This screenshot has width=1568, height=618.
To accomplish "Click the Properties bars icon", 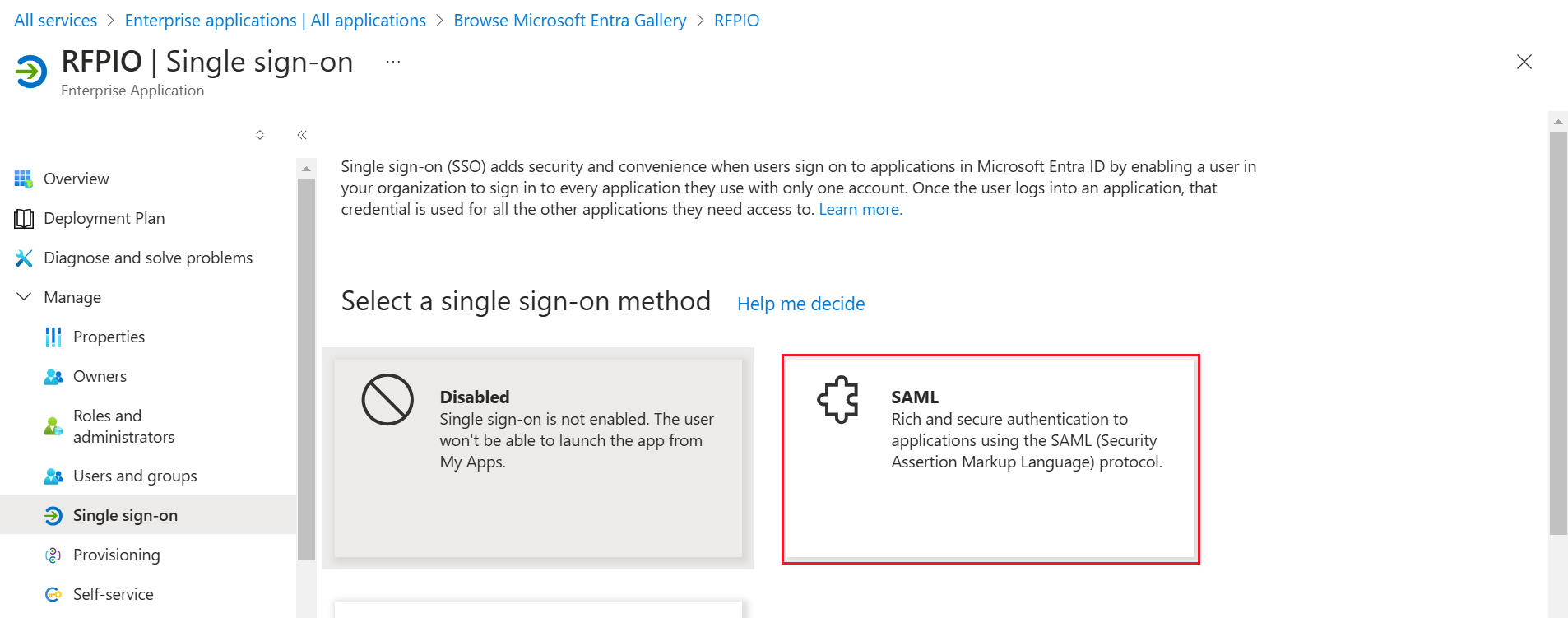I will click(53, 337).
